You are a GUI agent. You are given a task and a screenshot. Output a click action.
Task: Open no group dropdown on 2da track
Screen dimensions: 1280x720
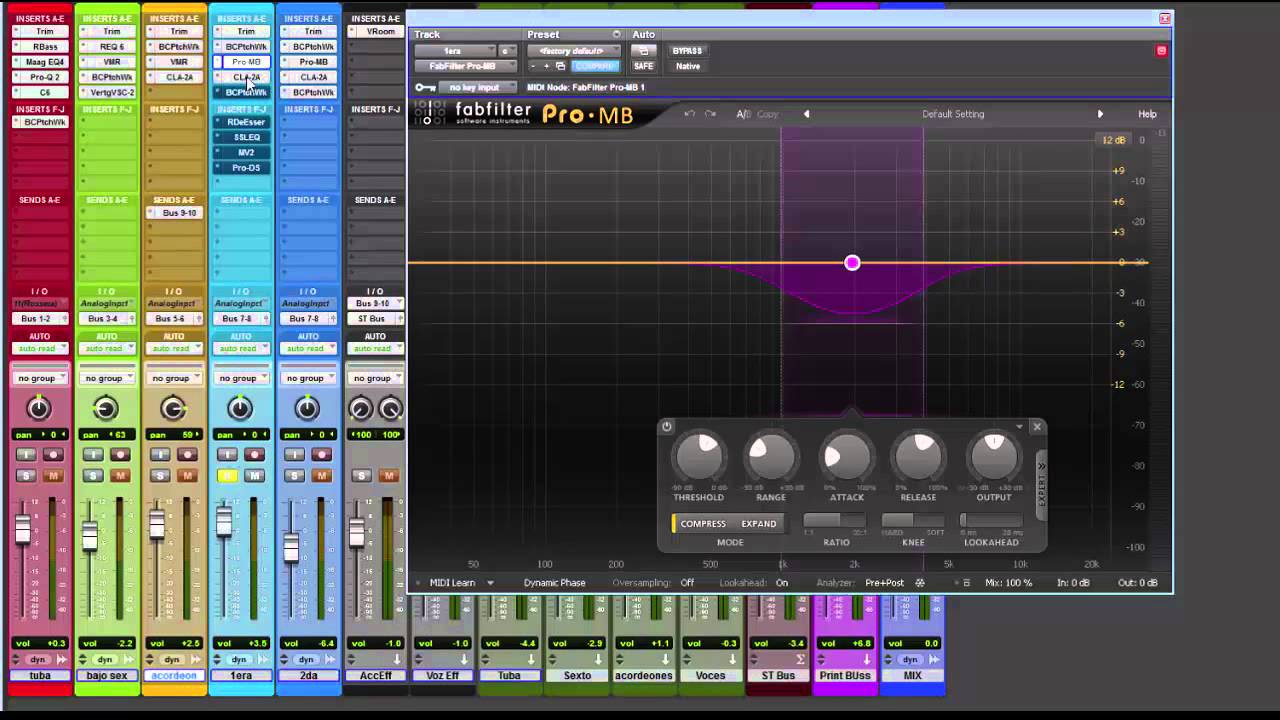(x=307, y=378)
